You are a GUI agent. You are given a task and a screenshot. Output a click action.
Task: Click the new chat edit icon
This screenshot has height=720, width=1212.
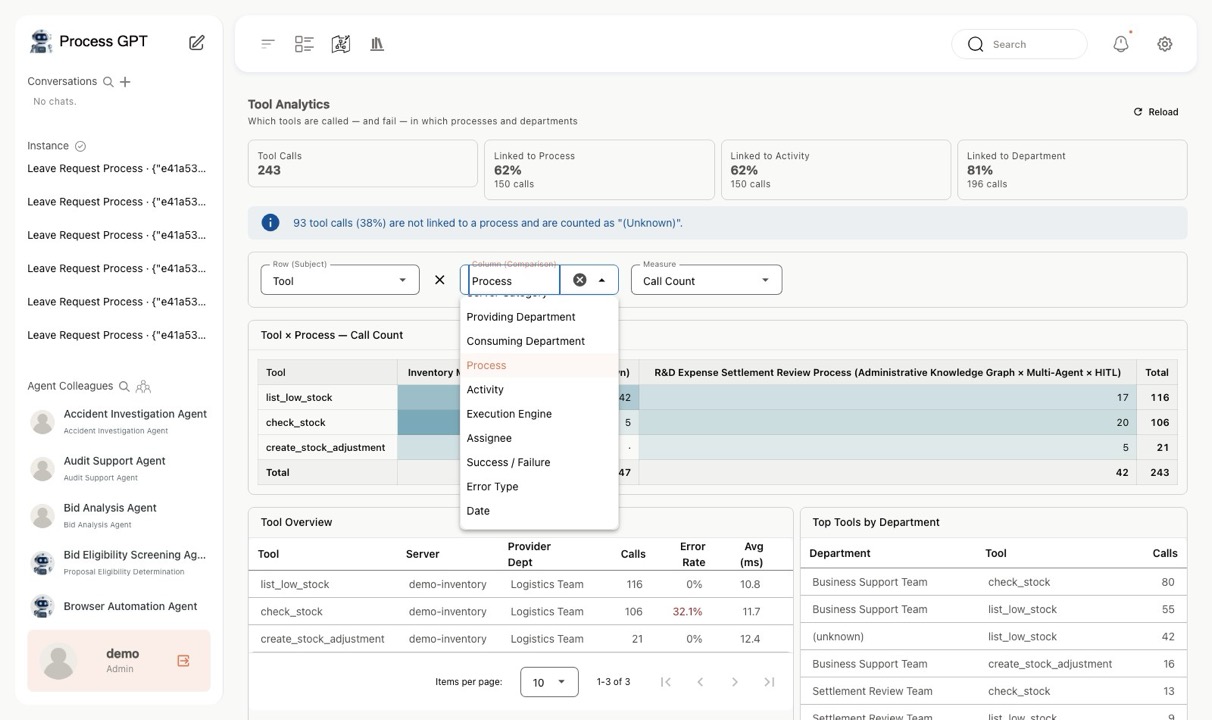(x=197, y=42)
